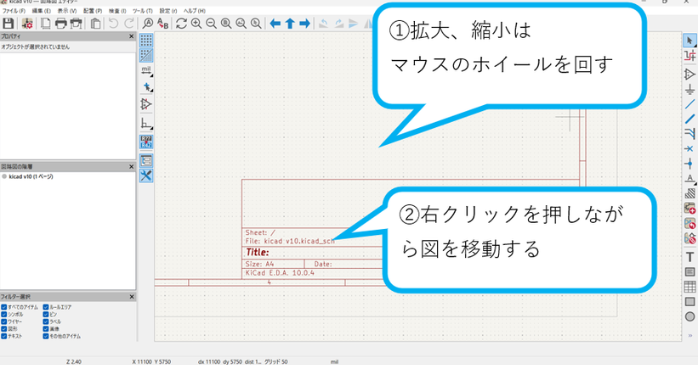Click blue up arrow navigate up

pyautogui.click(x=290, y=23)
